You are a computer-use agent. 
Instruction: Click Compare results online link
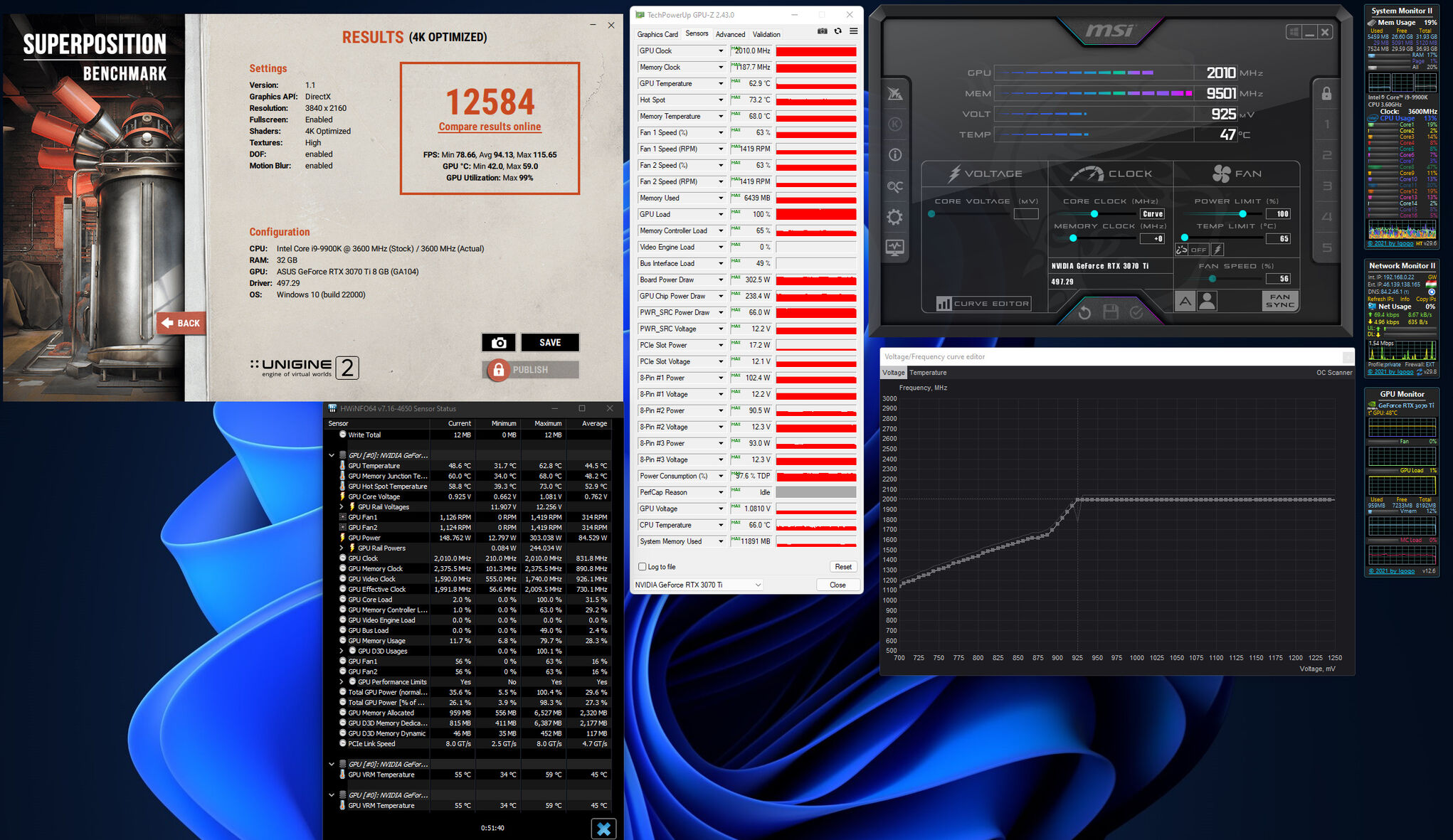[x=490, y=127]
